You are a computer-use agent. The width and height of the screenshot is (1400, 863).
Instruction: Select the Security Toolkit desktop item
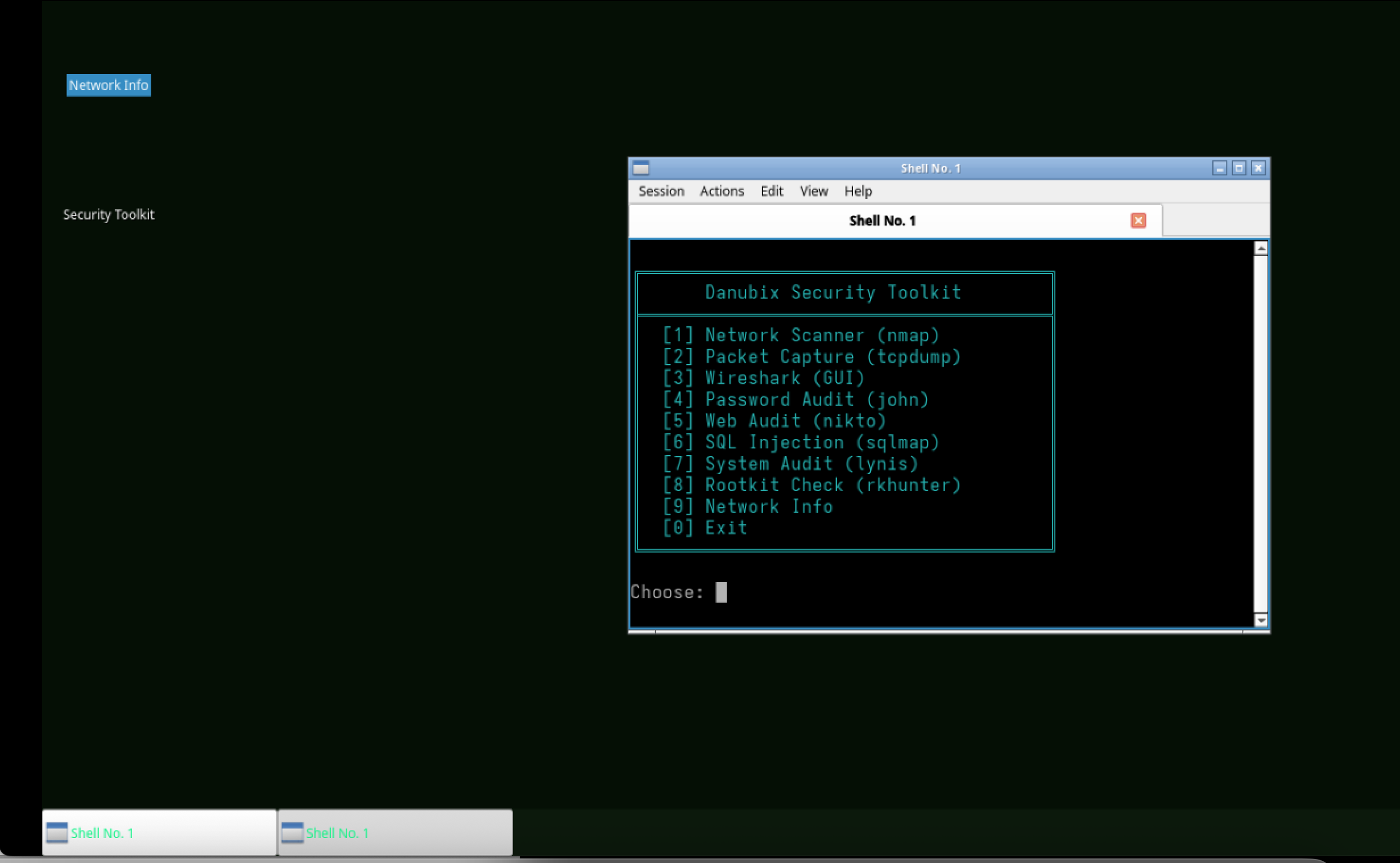click(x=109, y=214)
